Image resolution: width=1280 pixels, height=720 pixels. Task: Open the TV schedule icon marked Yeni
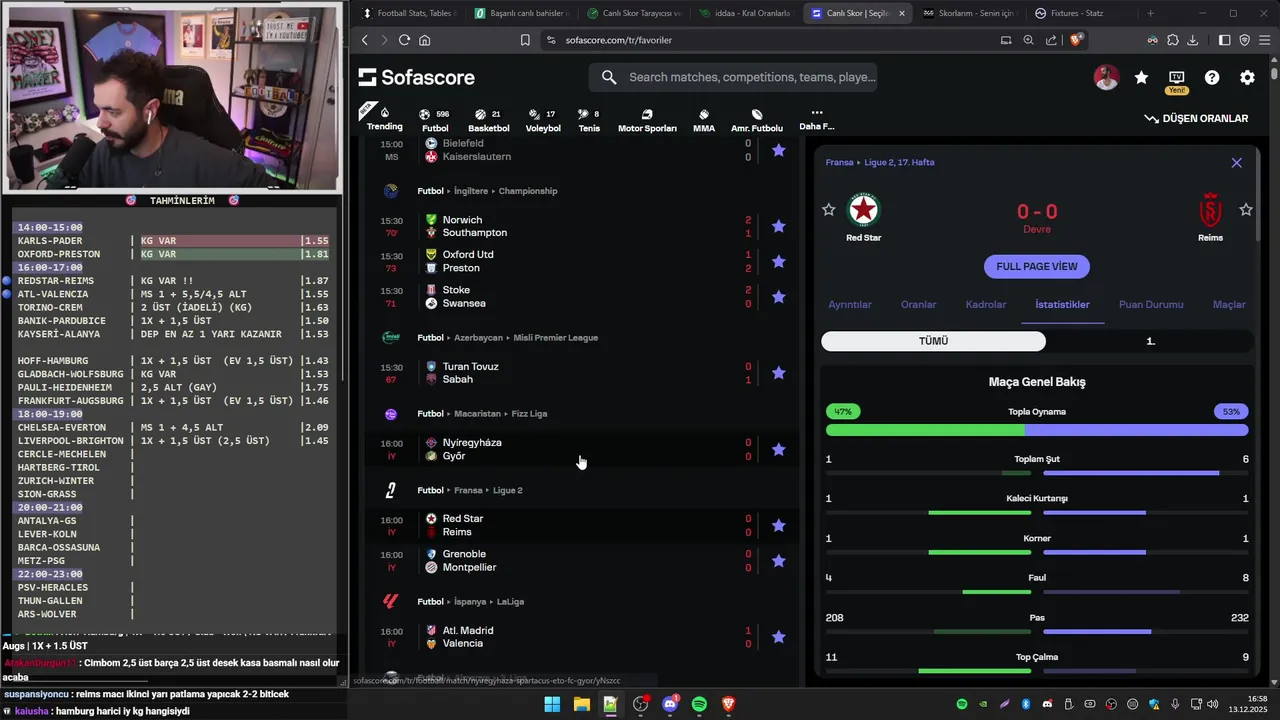pos(1176,81)
